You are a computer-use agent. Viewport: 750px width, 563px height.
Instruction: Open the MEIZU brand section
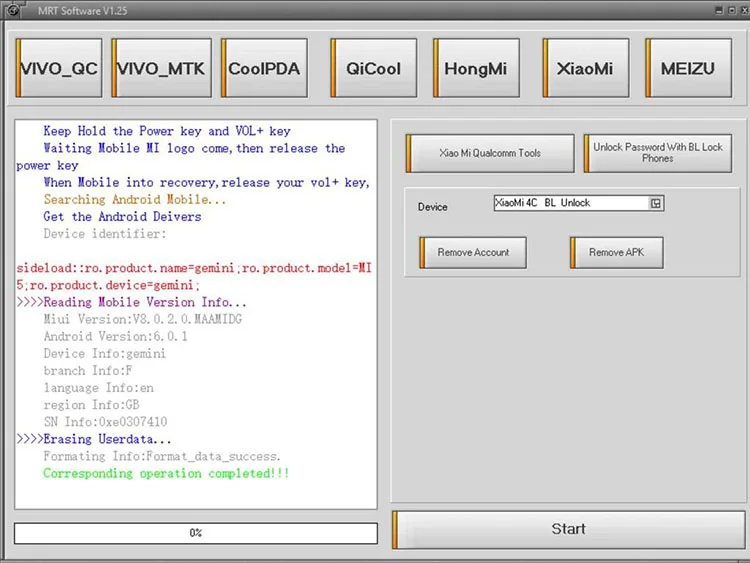coord(688,68)
